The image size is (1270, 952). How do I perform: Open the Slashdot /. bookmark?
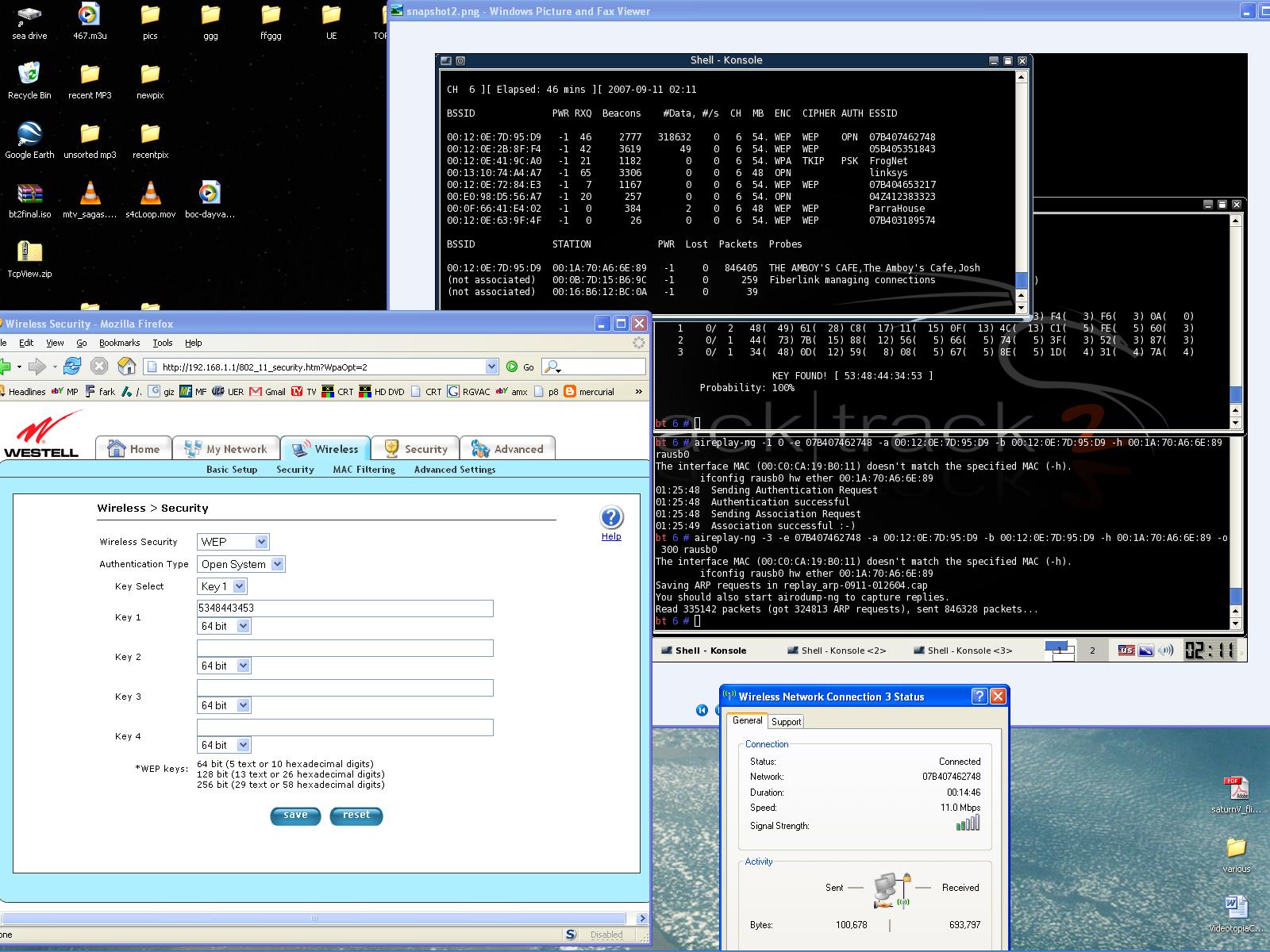(x=132, y=391)
